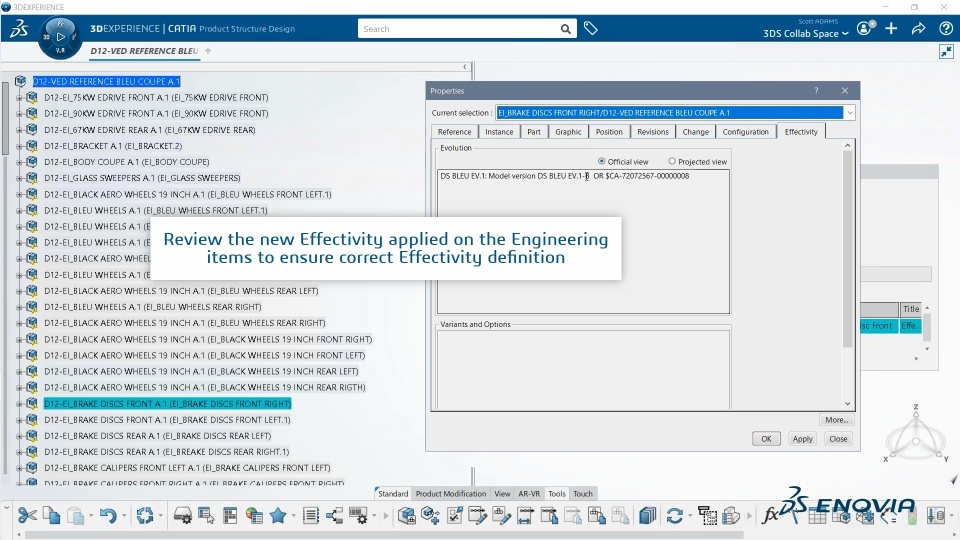The image size is (960, 540).
Task: Click the plus Add icon in top bar
Action: (891, 28)
